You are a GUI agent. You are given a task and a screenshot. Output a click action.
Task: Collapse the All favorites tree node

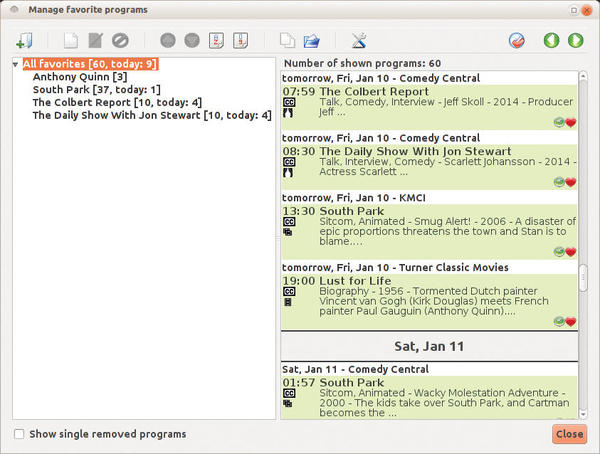point(16,65)
